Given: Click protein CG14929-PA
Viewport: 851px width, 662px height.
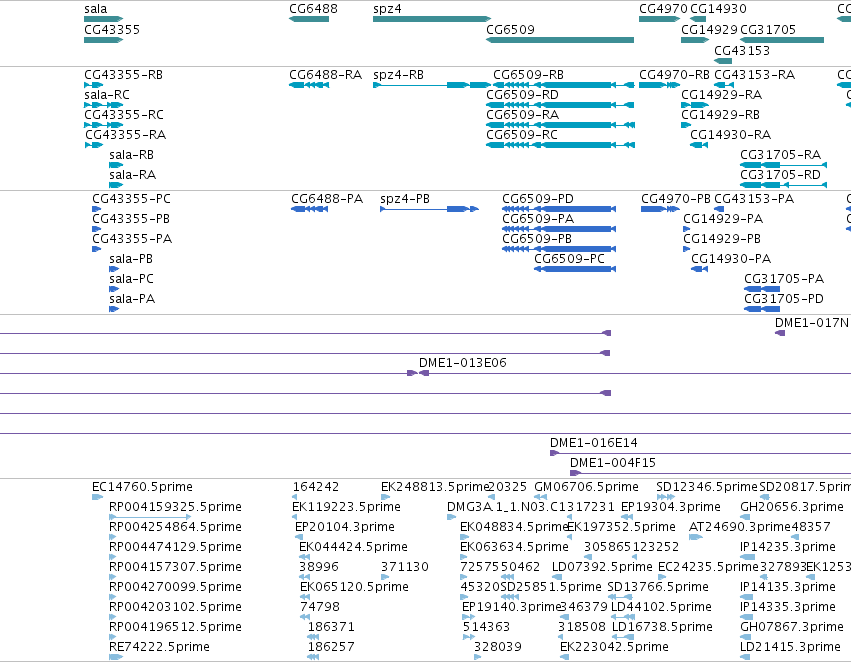Looking at the screenshot, I should [x=687, y=229].
